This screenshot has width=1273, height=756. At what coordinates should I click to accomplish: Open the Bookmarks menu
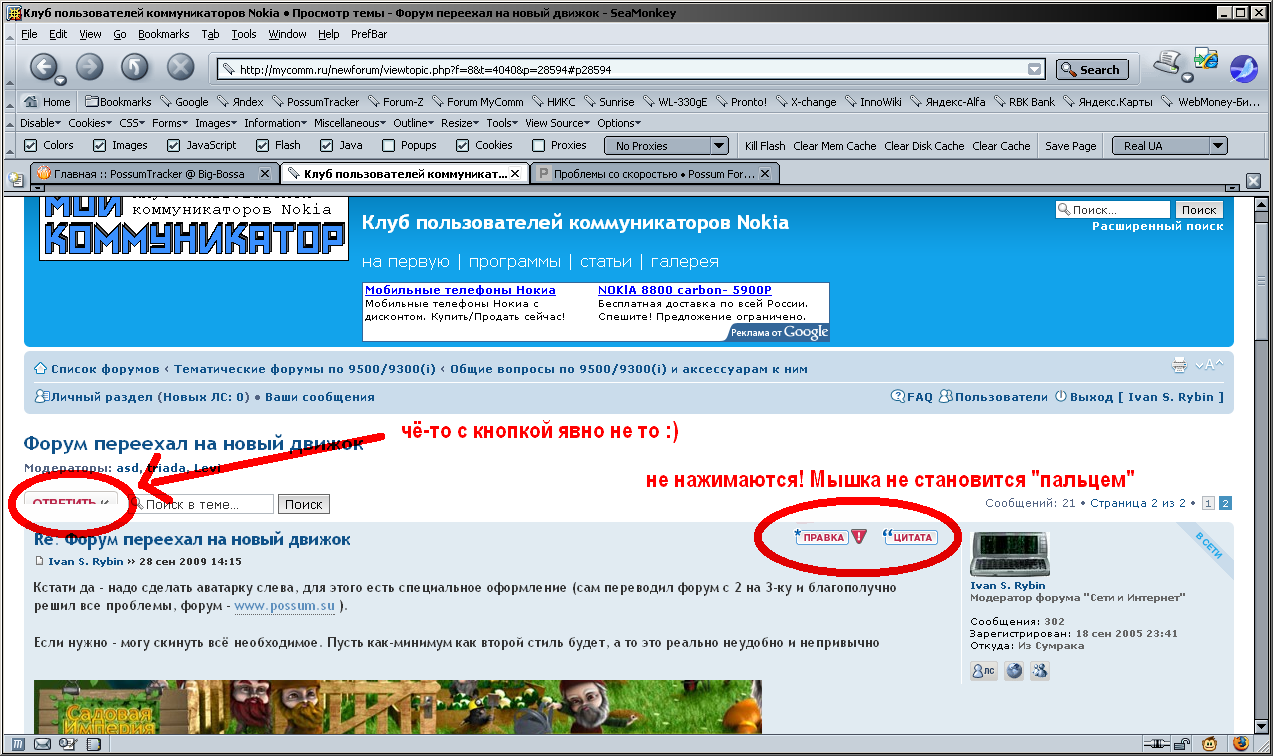164,34
